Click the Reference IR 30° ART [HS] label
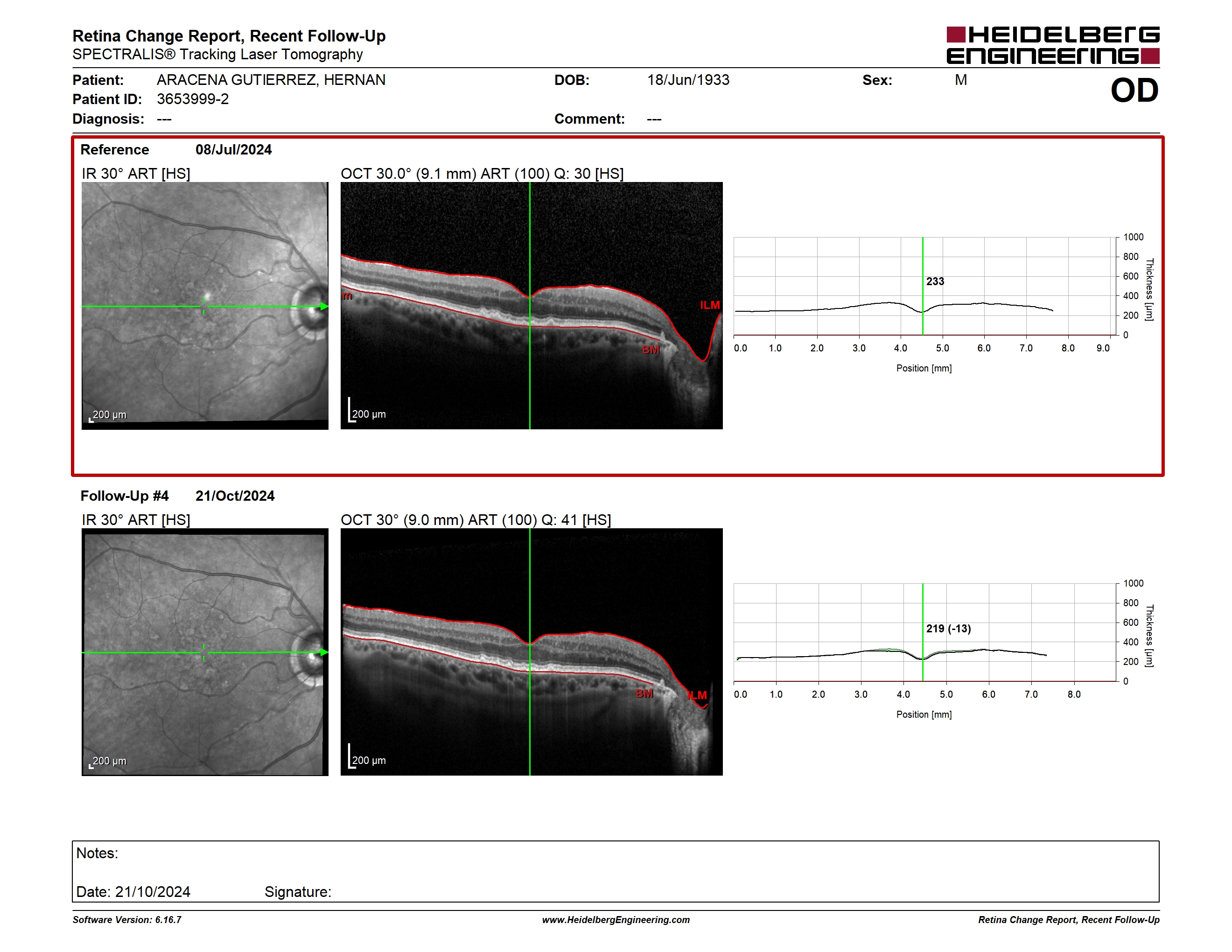 click(x=136, y=174)
